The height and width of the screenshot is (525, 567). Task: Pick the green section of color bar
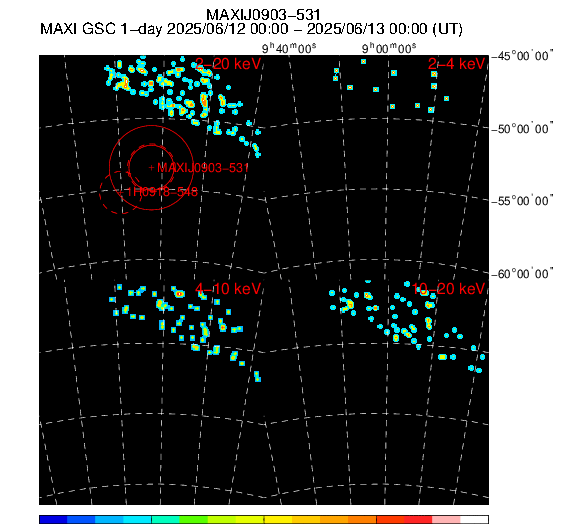[193, 520]
